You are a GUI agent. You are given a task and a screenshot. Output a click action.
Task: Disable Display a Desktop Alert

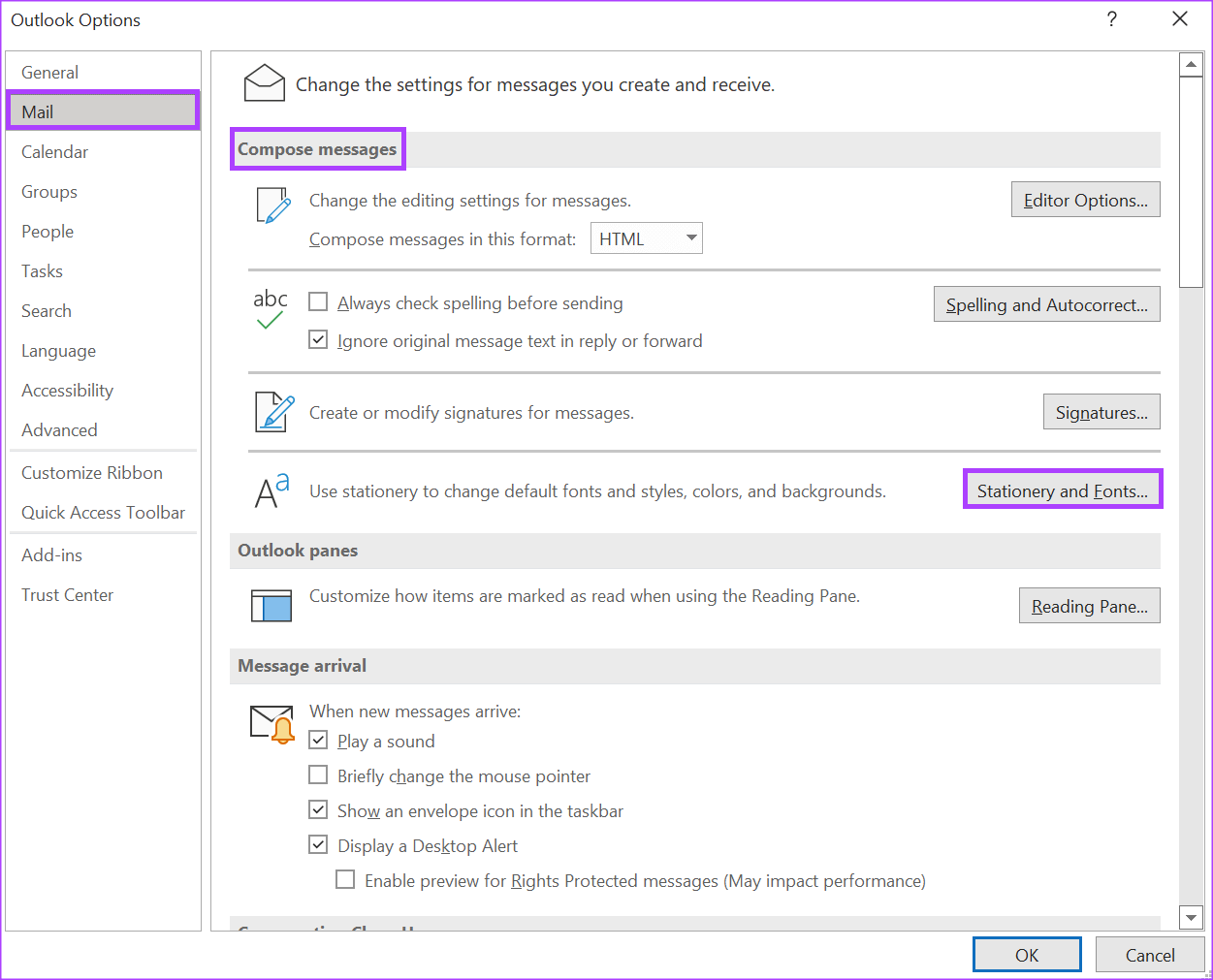(318, 845)
